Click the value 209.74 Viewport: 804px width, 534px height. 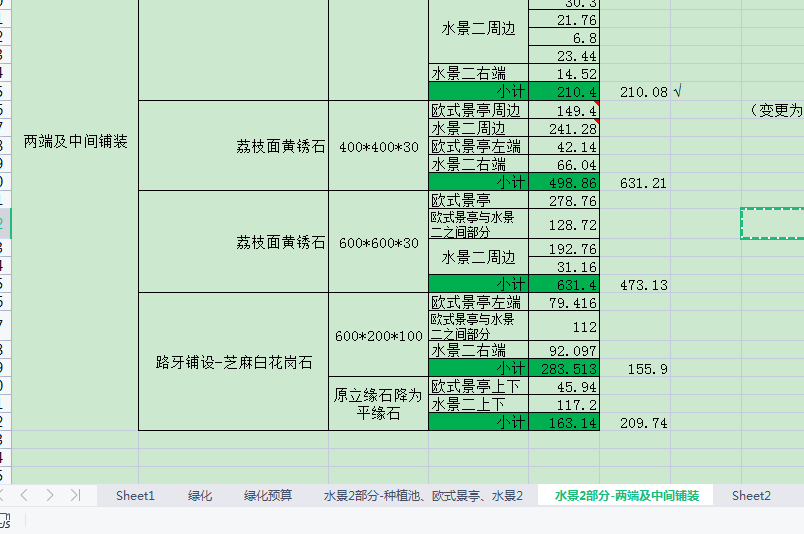635,422
